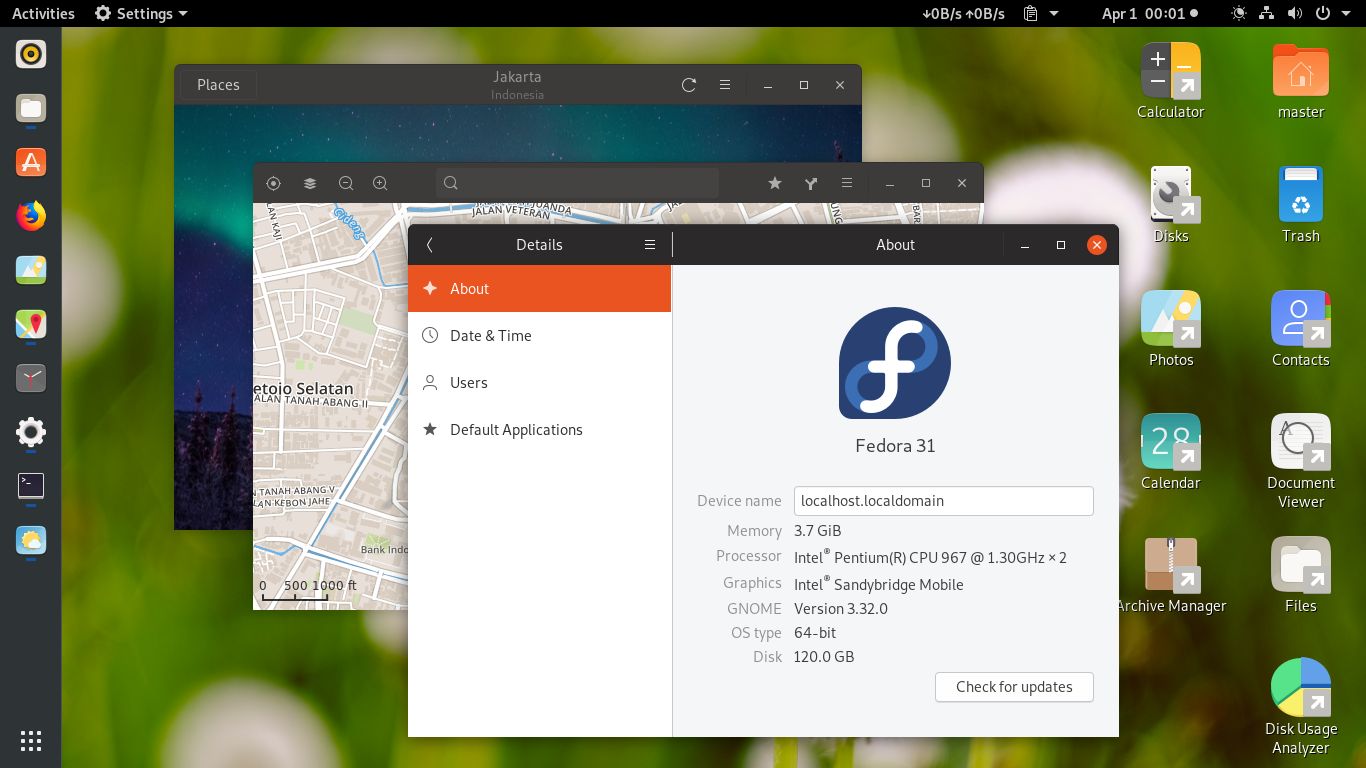Zoom out on the Jakarta map
The width and height of the screenshot is (1366, 768).
coord(345,183)
